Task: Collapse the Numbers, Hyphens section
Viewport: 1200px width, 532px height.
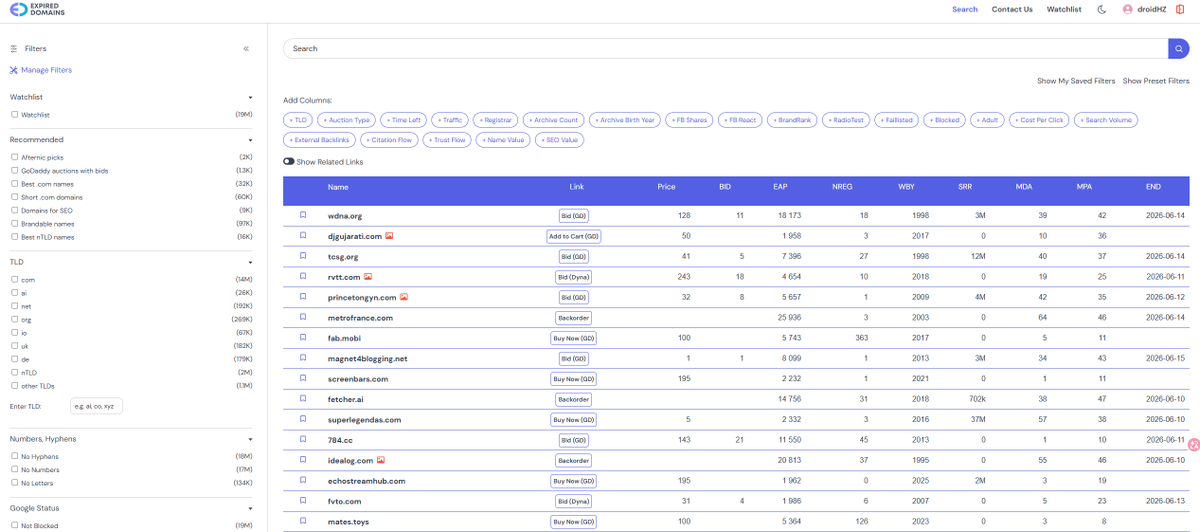Action: point(250,439)
